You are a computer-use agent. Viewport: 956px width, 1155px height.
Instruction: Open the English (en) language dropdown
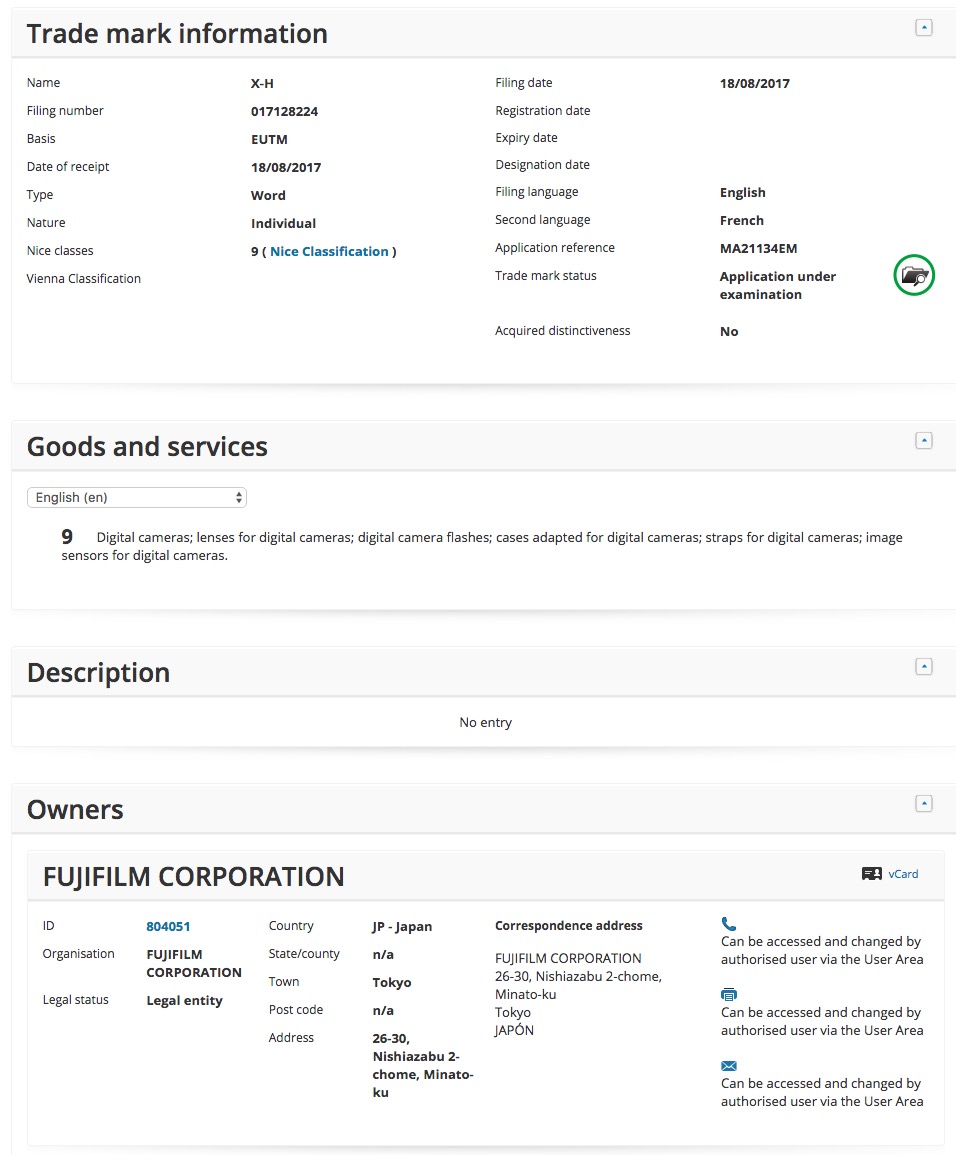tap(137, 497)
